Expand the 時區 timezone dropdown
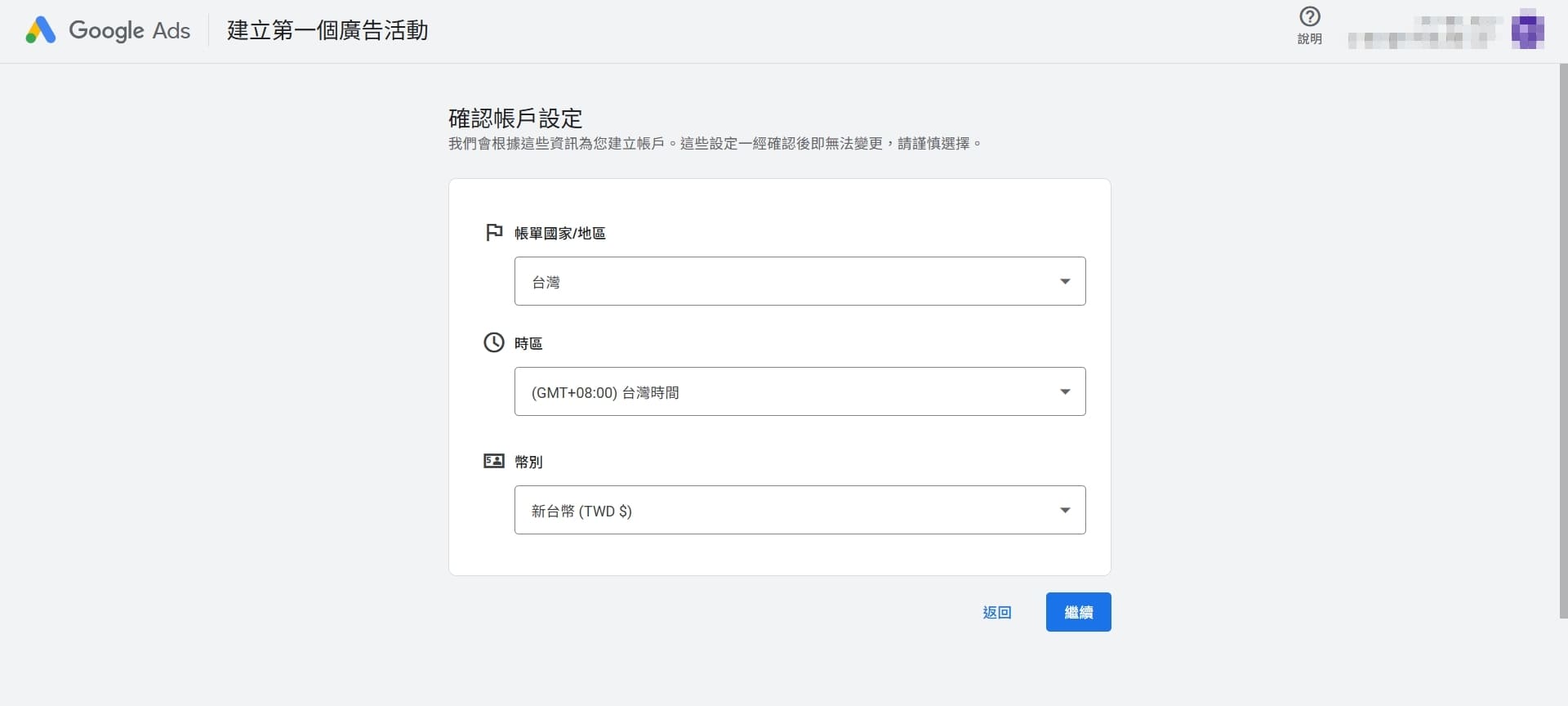1568x706 pixels. click(800, 391)
